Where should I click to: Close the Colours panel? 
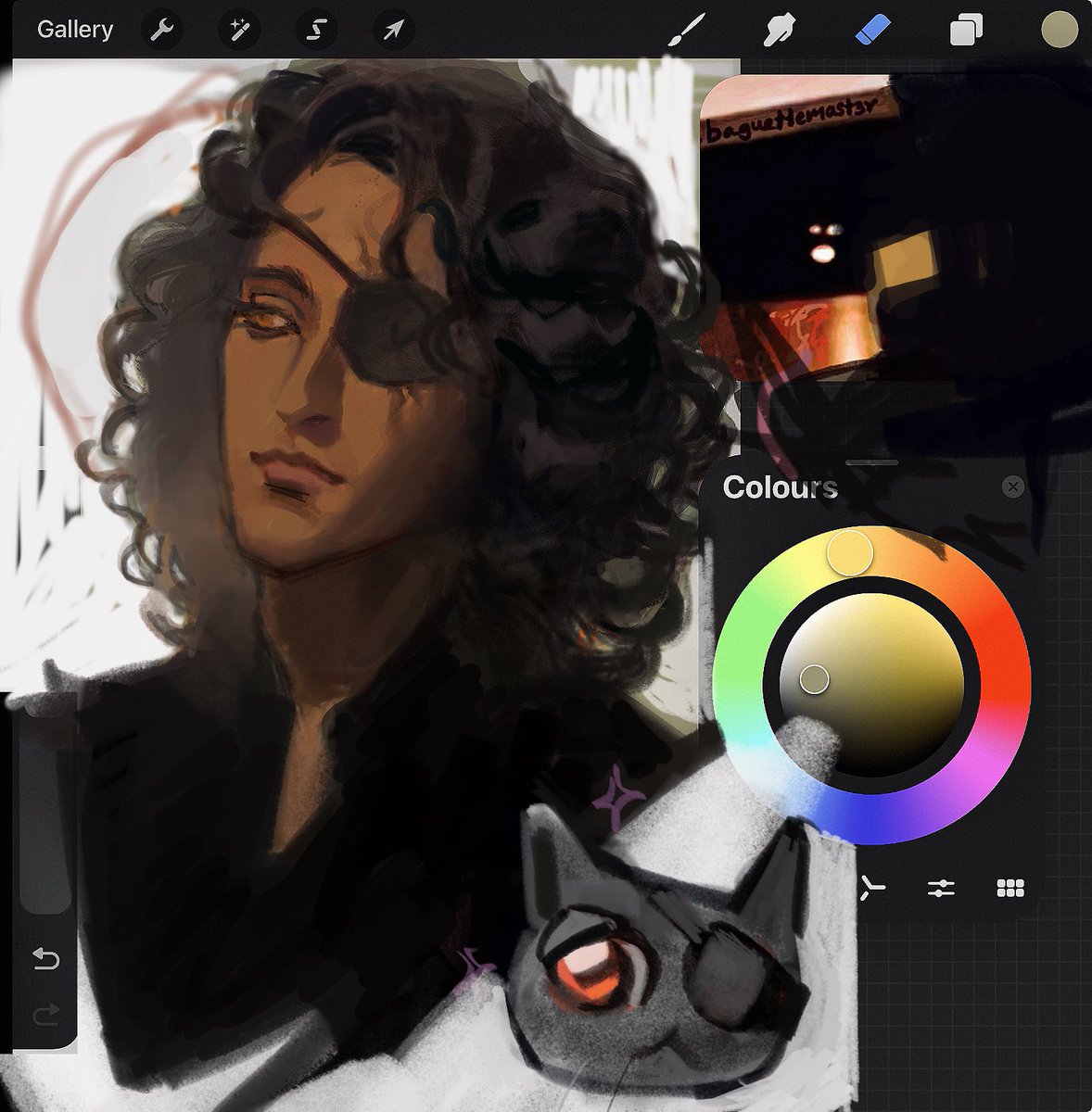pos(1013,486)
